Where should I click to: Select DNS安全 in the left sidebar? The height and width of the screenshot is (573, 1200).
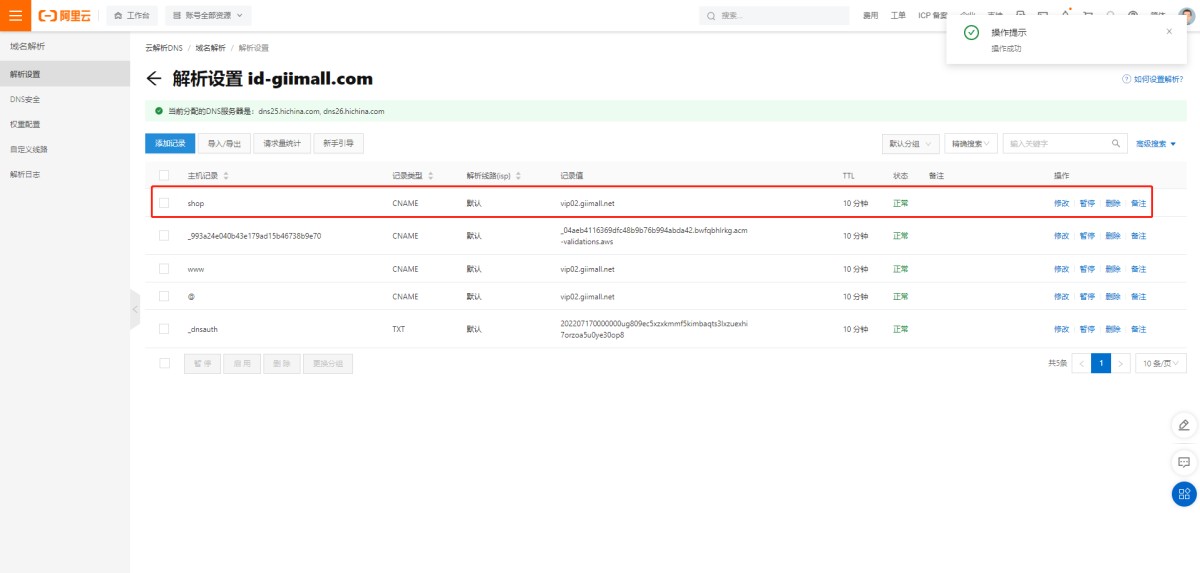click(x=25, y=99)
